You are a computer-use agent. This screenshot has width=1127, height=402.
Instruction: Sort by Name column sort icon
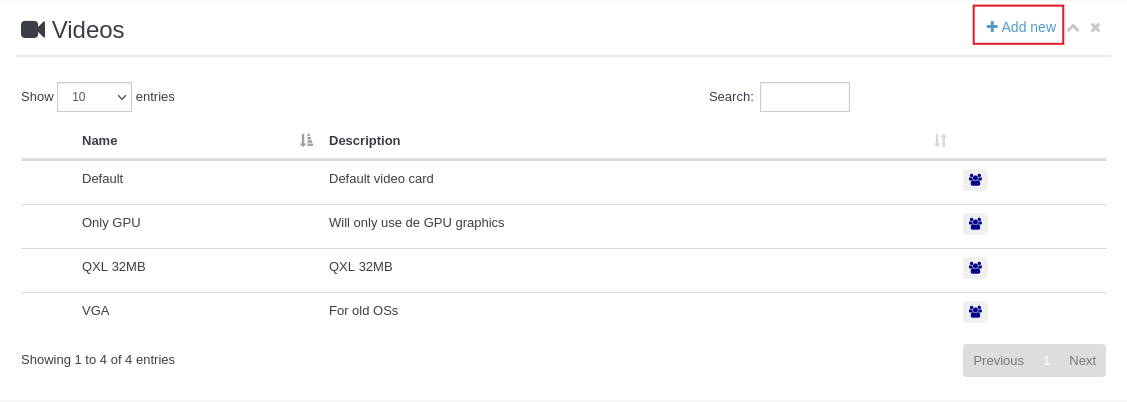coord(306,140)
